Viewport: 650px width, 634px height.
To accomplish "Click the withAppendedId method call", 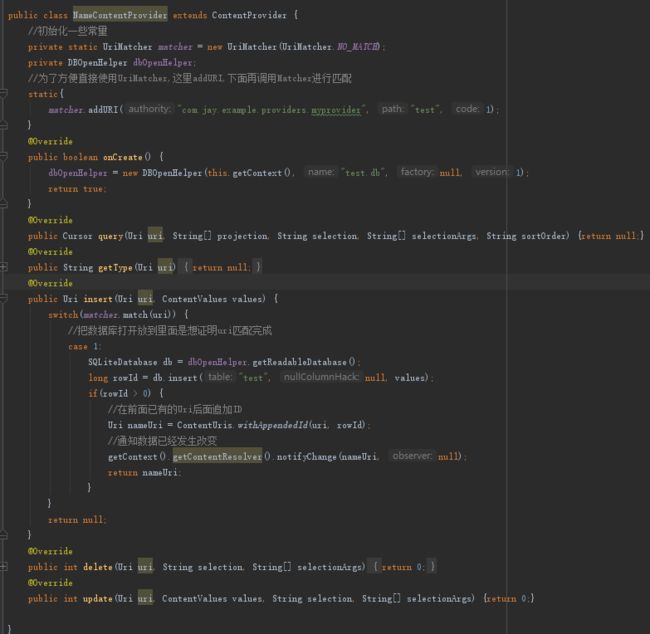I will [272, 425].
